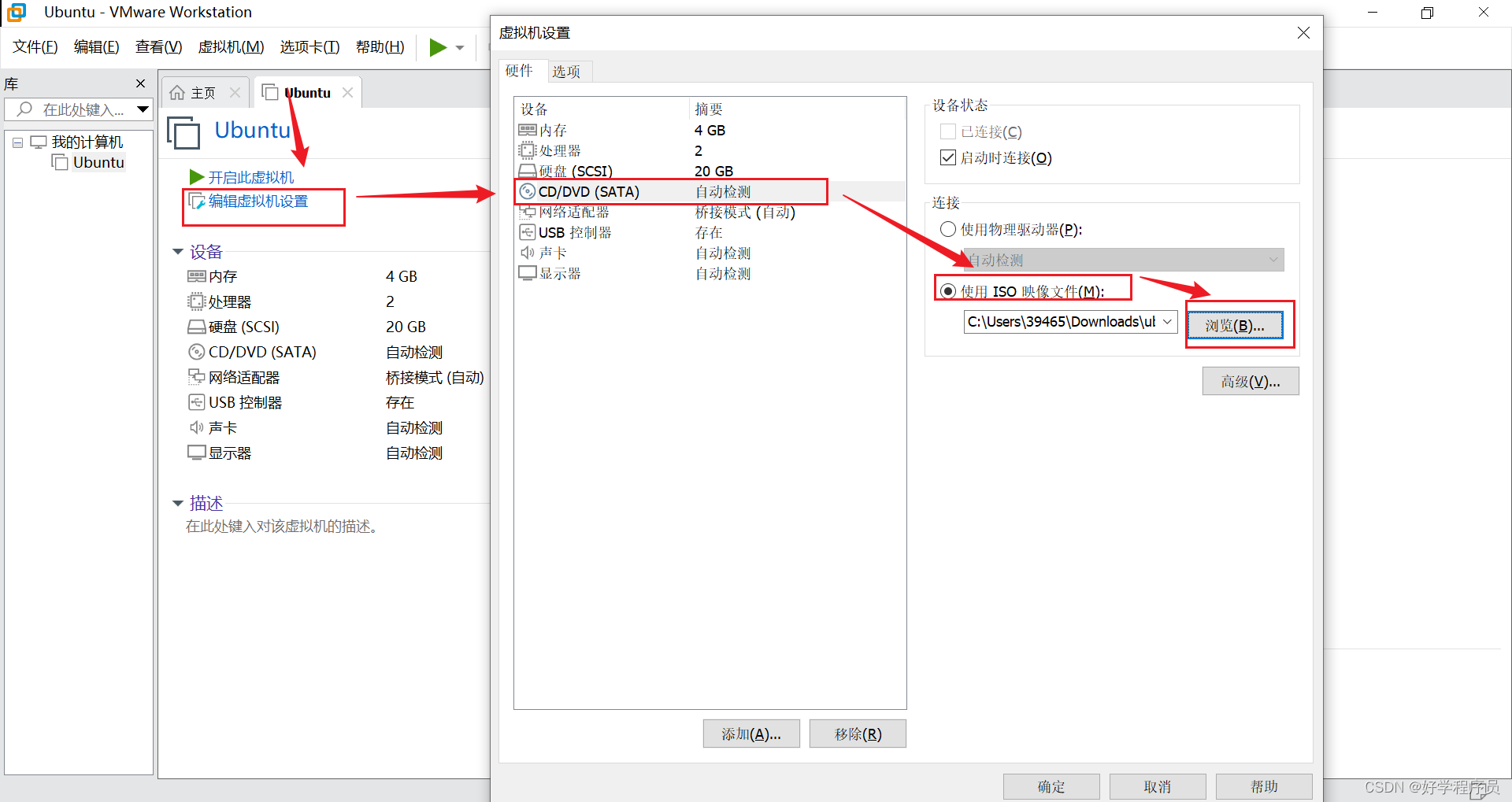
Task: Click the search magnifier icon in library
Action: pos(25,109)
